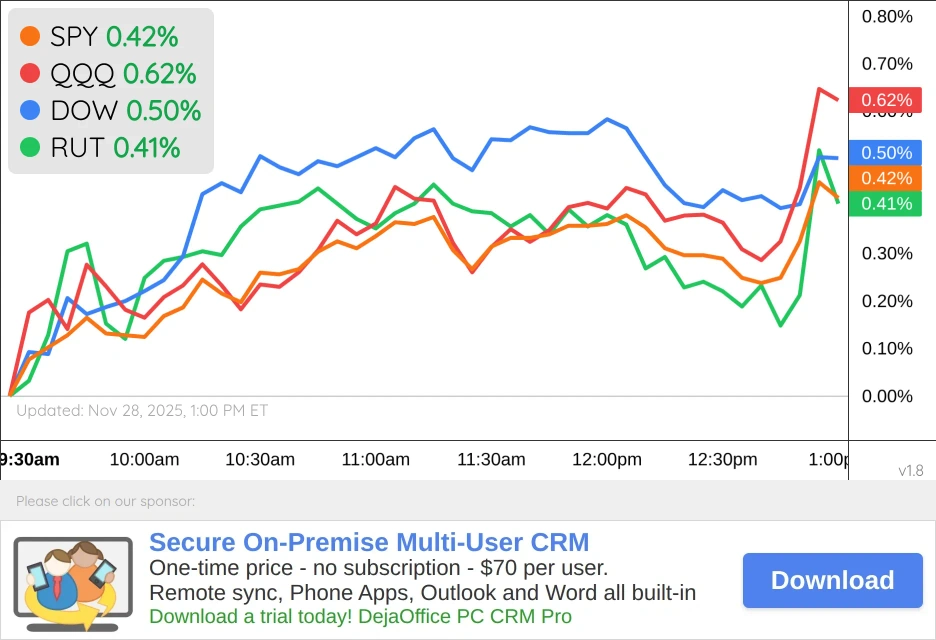Click the 9:30am opening time label

[30, 460]
